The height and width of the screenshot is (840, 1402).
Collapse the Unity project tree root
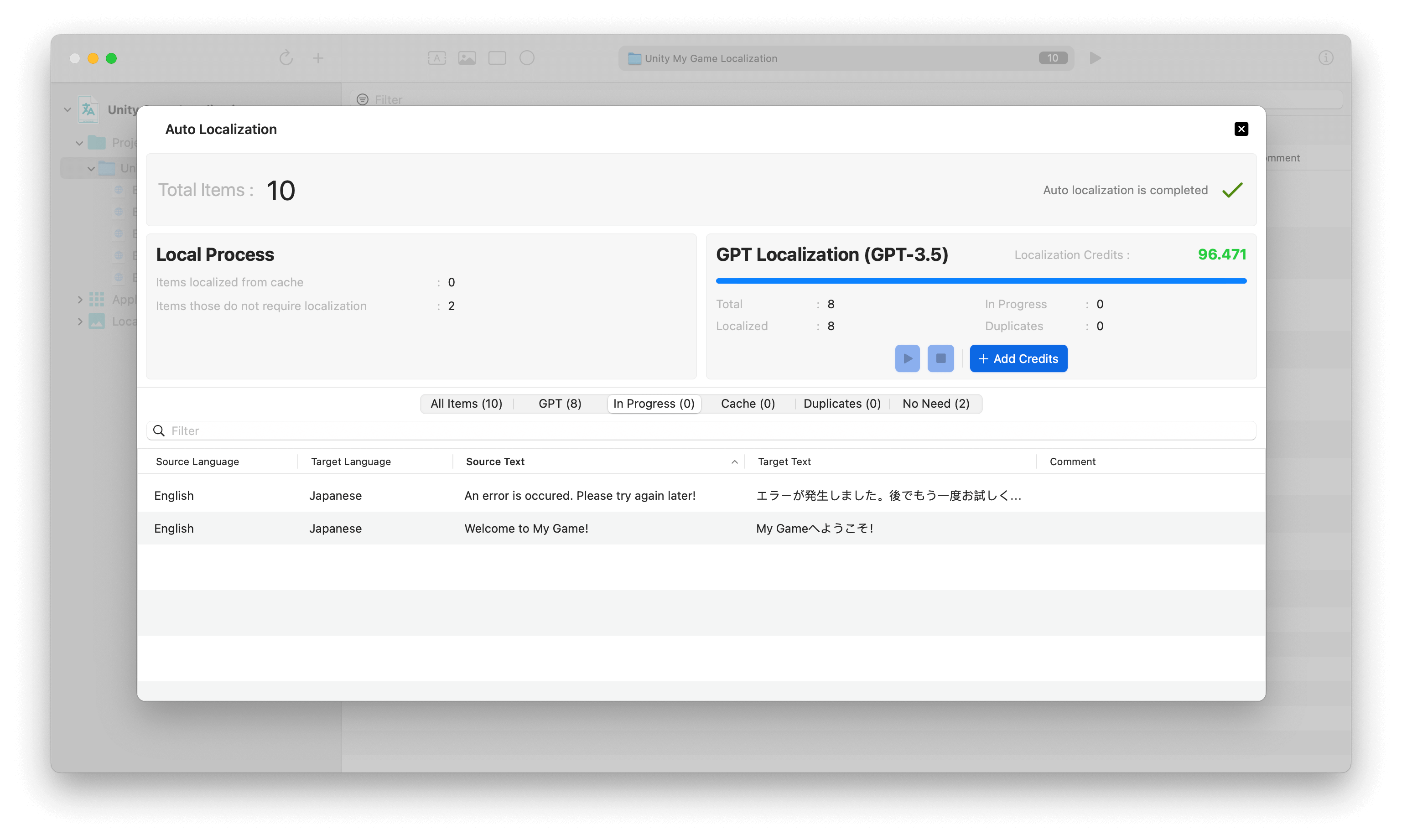click(x=68, y=109)
